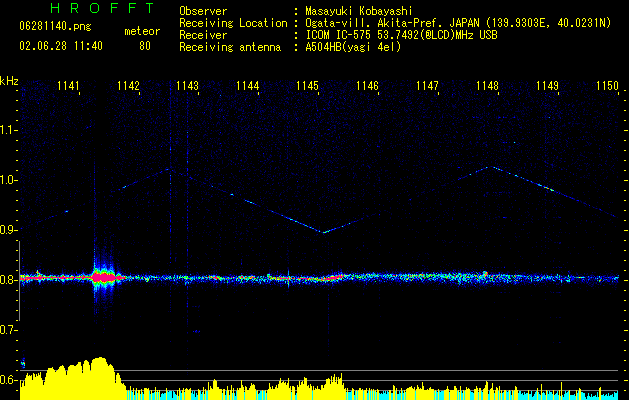
Task: Click the 0.6 frequency axis label
Action: tap(8, 380)
